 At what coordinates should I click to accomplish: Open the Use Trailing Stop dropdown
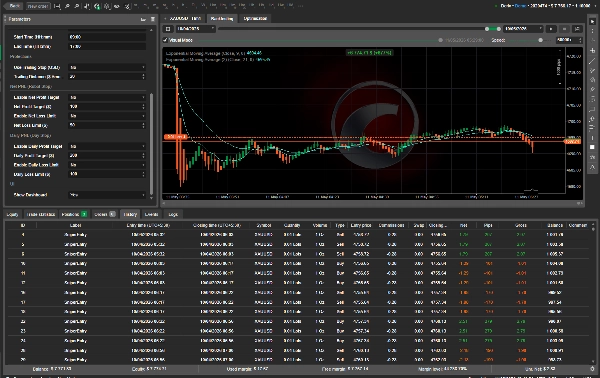point(107,67)
